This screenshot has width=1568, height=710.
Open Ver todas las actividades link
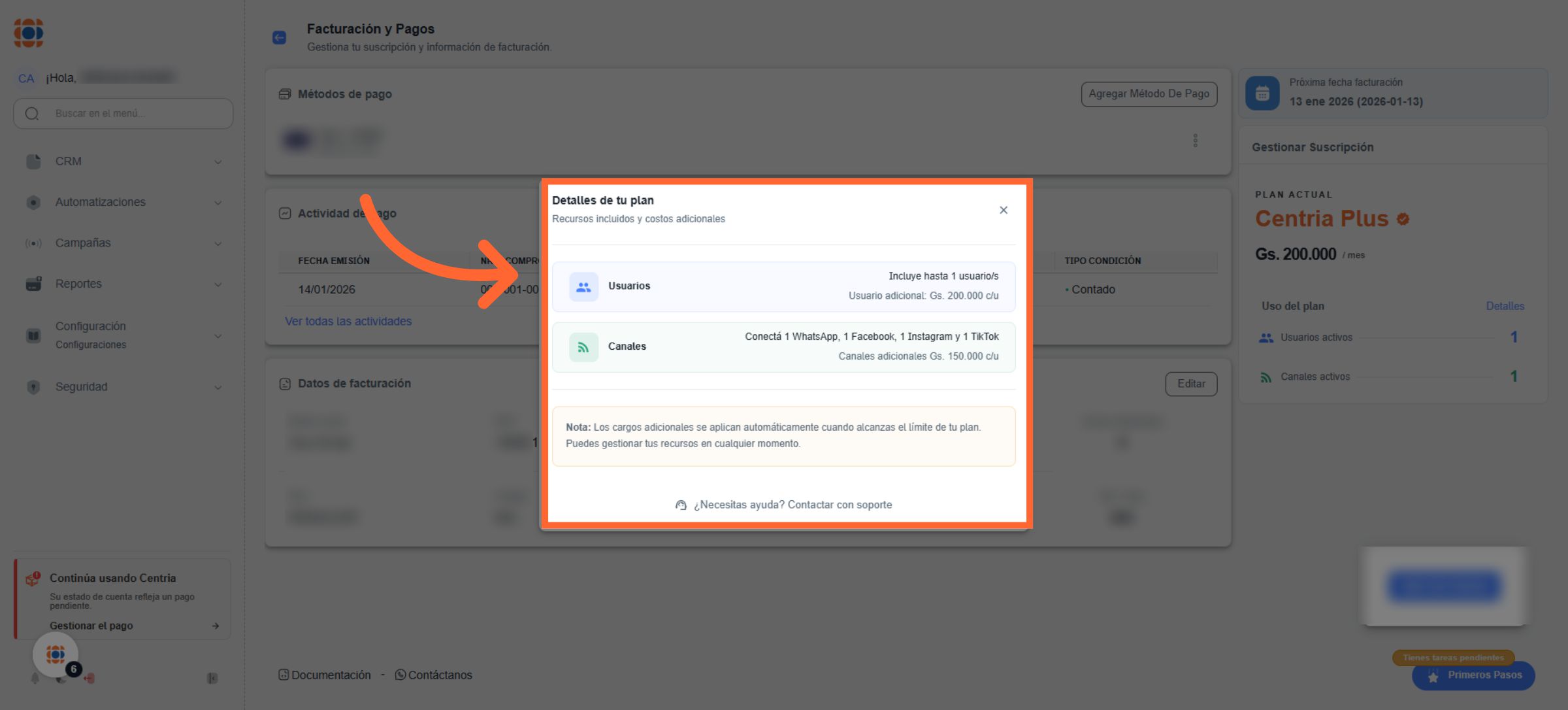(348, 321)
